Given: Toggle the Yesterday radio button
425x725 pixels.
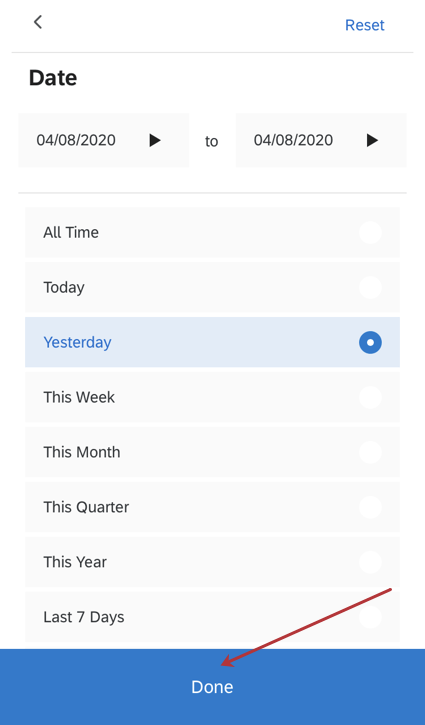Looking at the screenshot, I should pos(370,342).
